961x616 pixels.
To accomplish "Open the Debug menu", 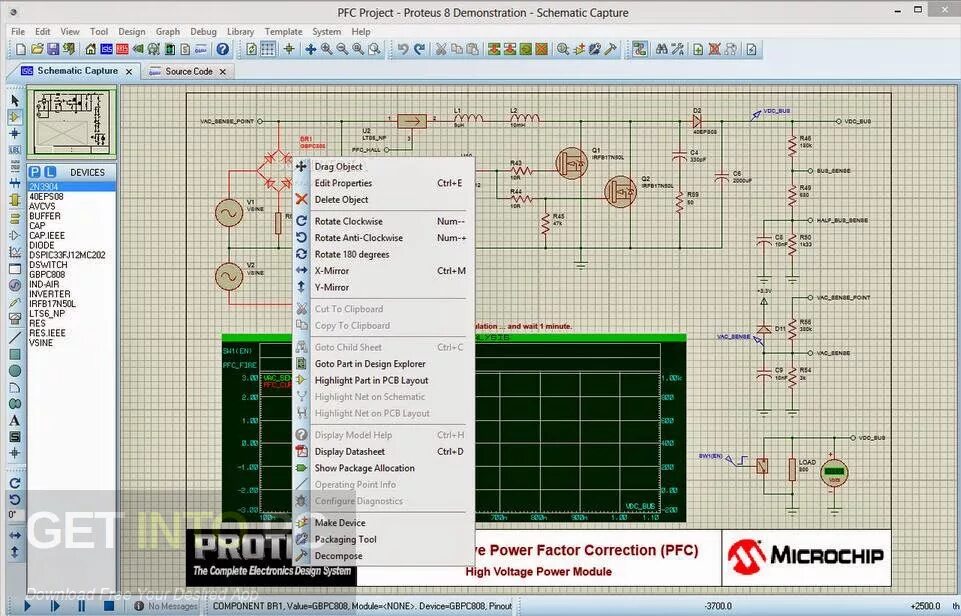I will 203,31.
